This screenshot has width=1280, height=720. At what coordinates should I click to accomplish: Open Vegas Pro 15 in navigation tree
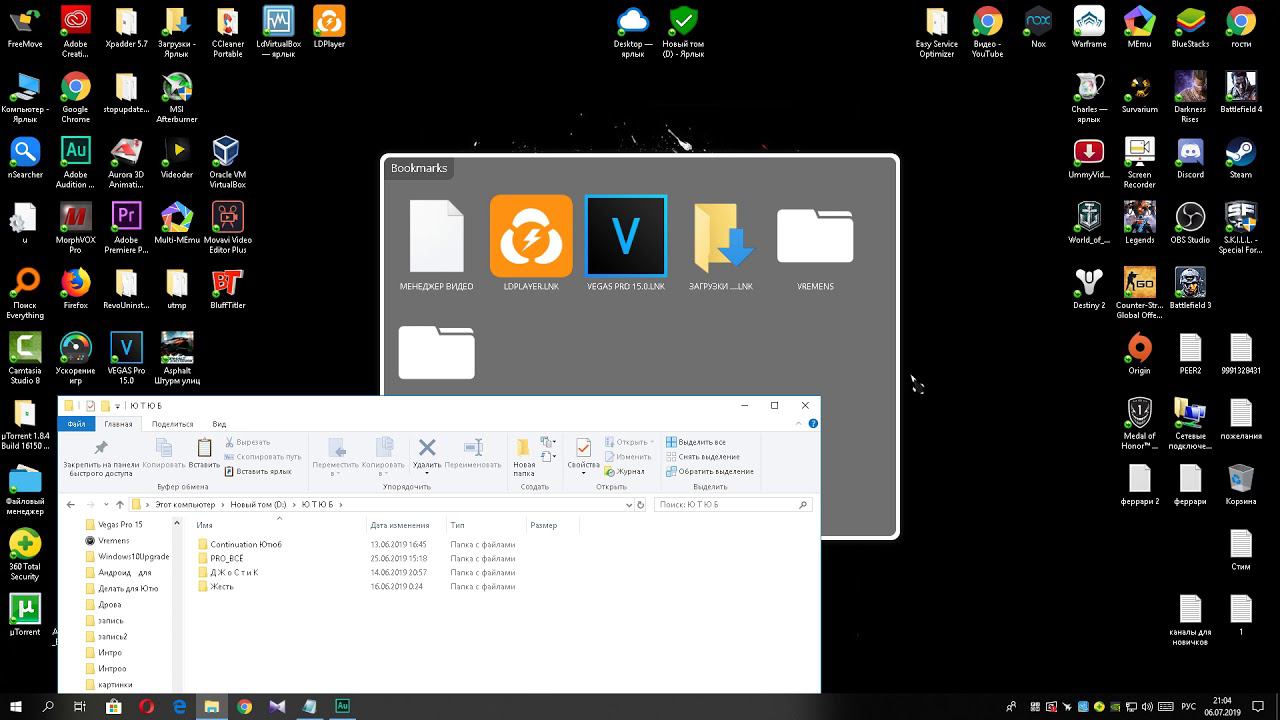[x=114, y=525]
